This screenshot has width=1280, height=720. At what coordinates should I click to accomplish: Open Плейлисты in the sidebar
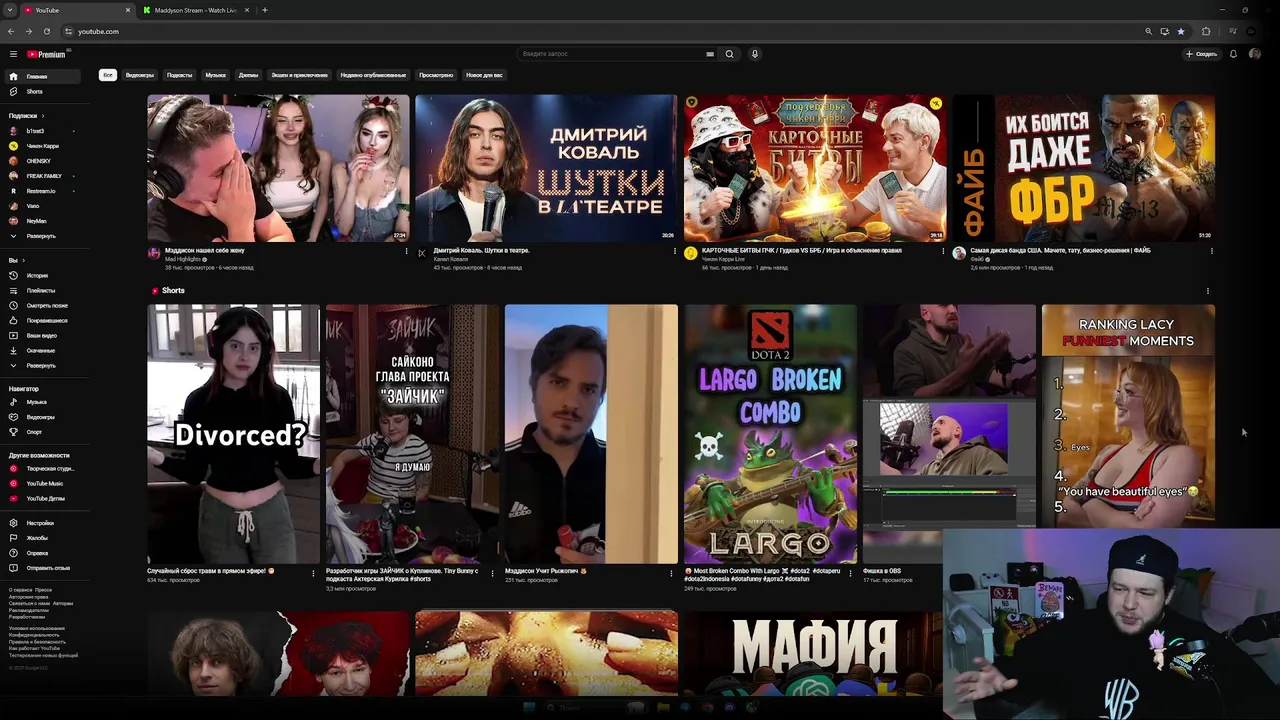coord(40,290)
